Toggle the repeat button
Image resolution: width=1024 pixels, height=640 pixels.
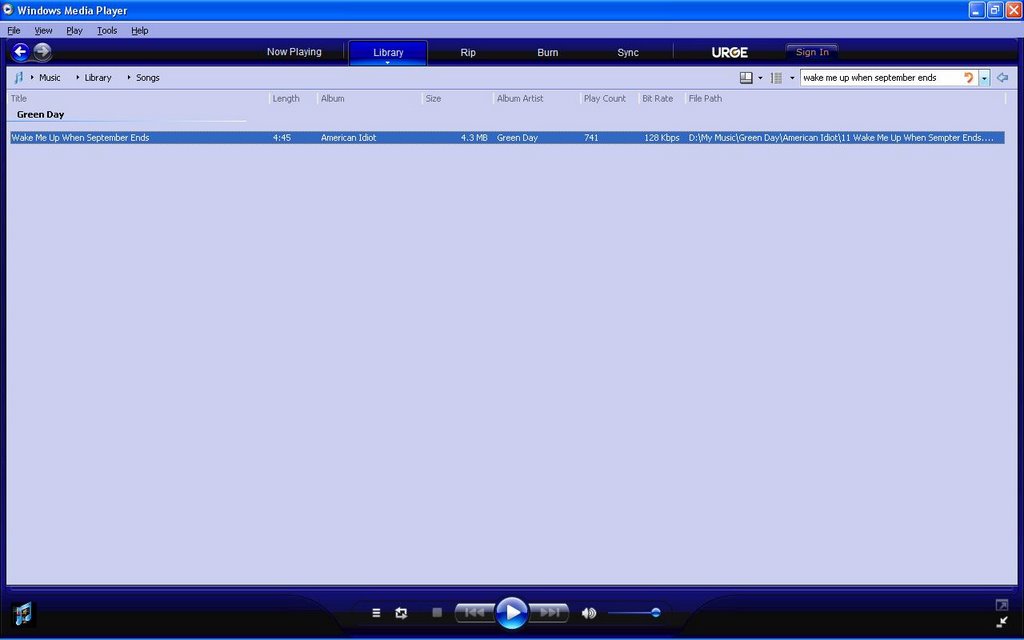401,613
